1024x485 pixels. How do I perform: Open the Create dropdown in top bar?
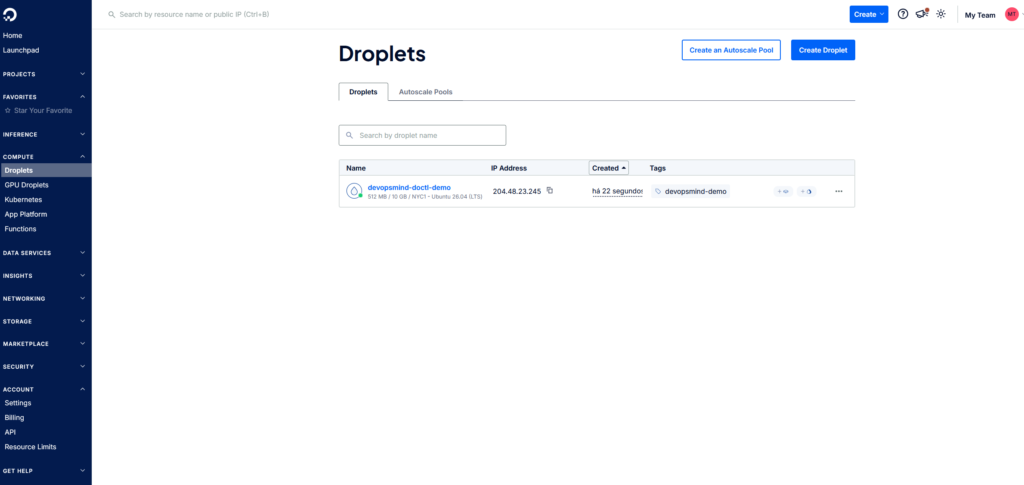tap(869, 14)
